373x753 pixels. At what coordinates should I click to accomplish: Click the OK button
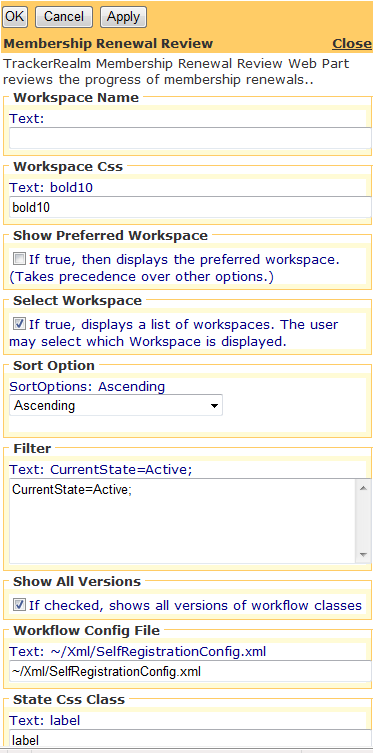tap(15, 17)
